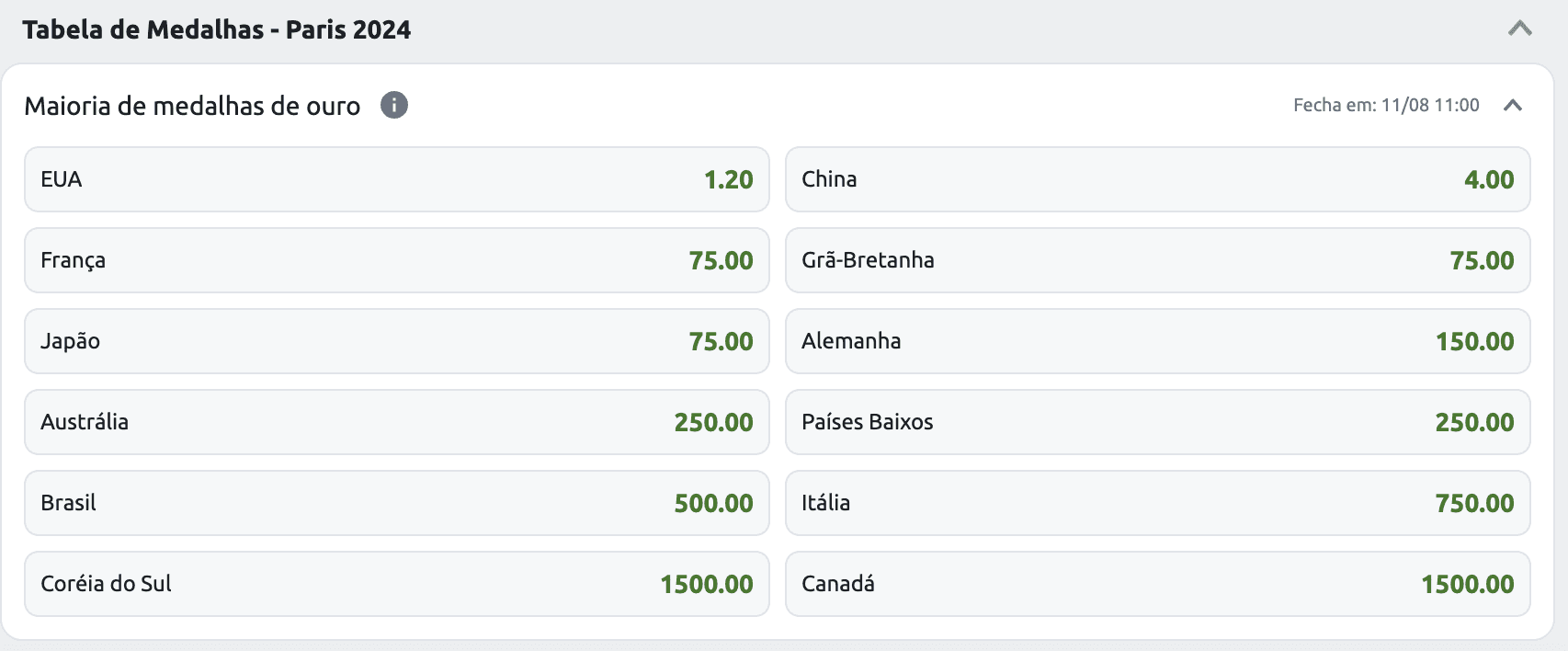This screenshot has height=651, width=1568.
Task: Click the 1.20 odds value
Action: click(x=728, y=180)
